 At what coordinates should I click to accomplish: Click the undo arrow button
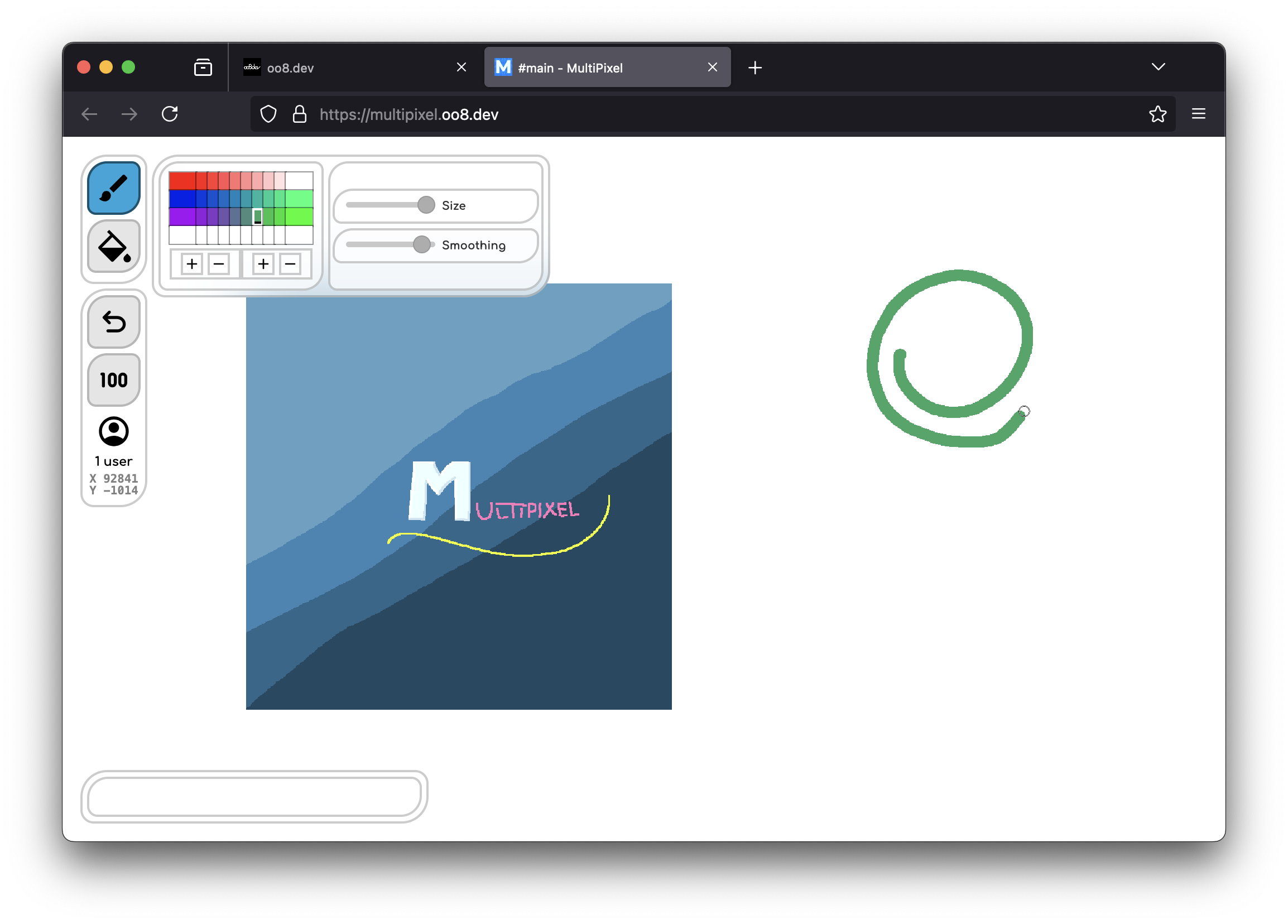point(114,322)
